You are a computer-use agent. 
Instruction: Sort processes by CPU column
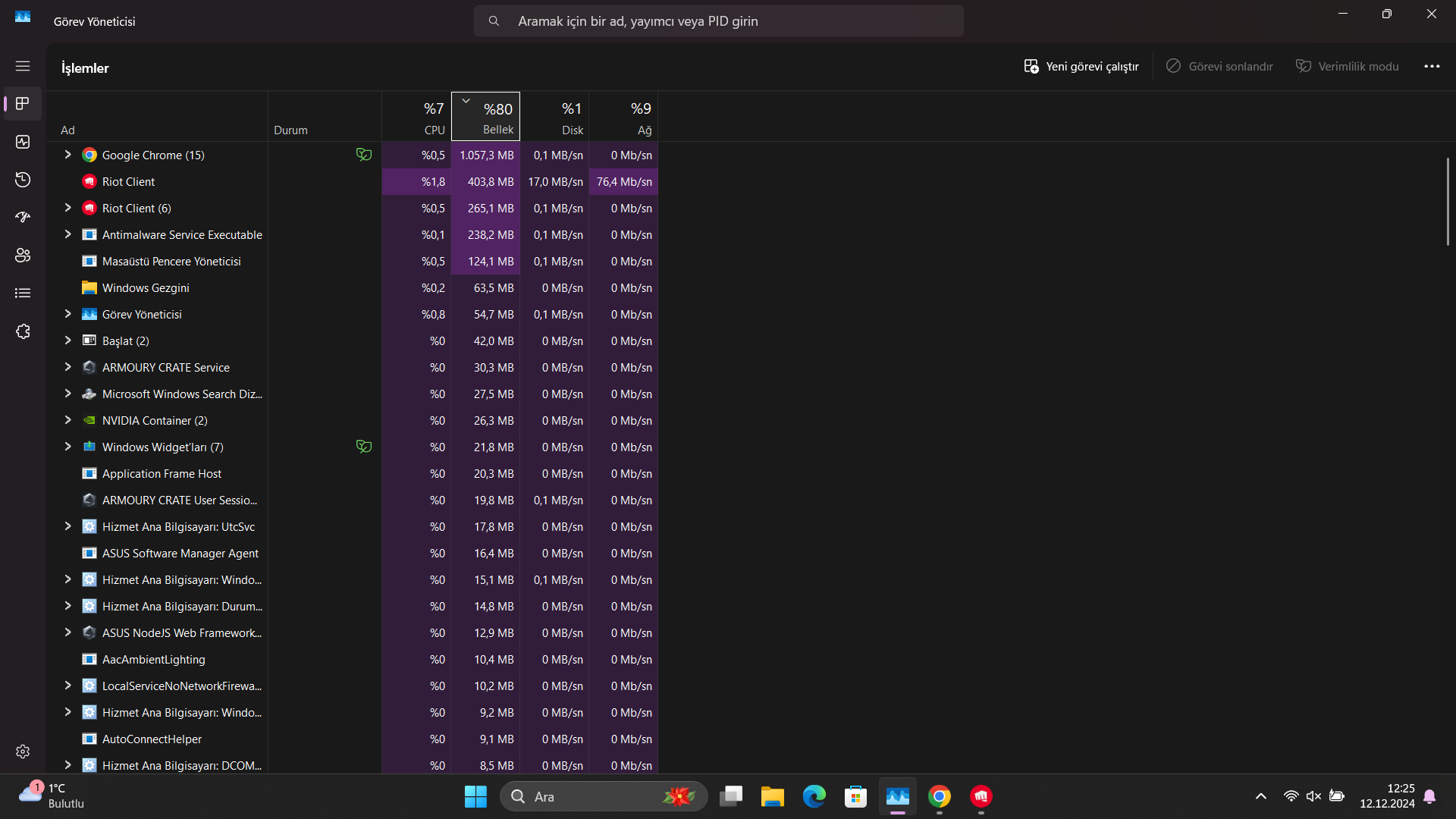coord(416,118)
